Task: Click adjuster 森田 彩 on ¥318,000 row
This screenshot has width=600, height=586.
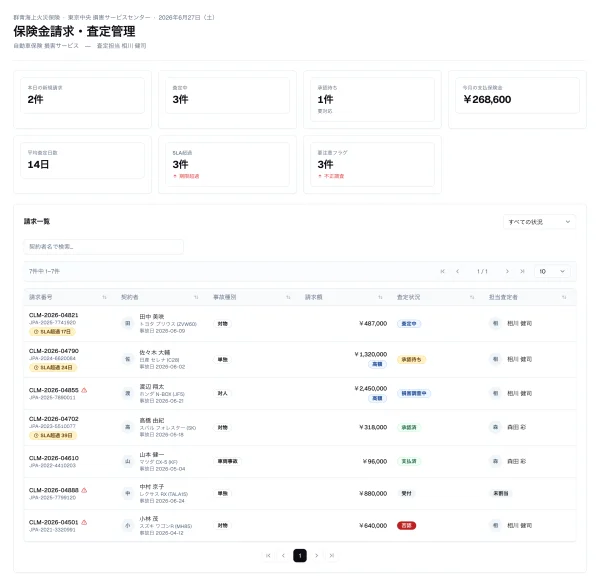Action: [516, 427]
